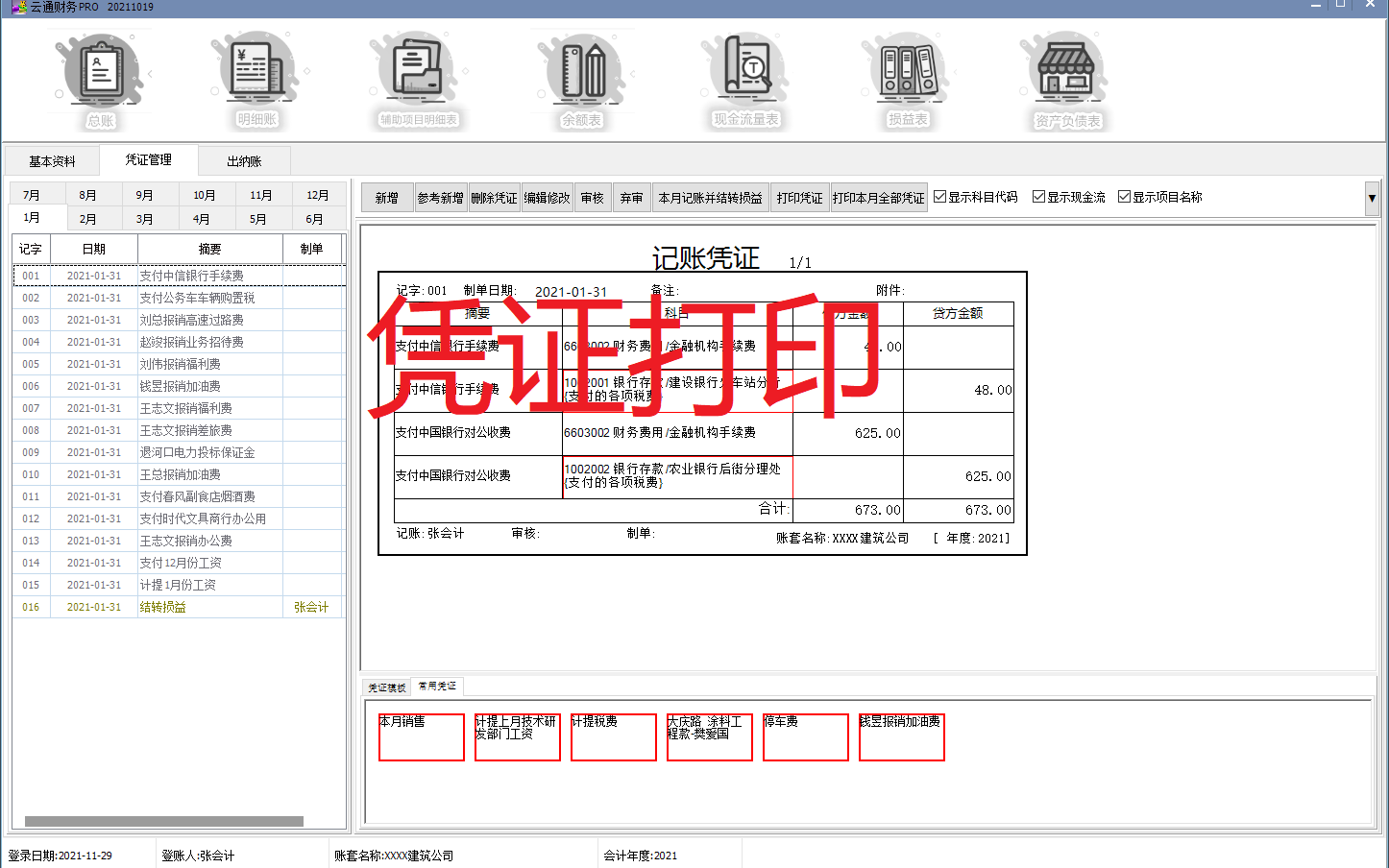Sort by the 日期 column header

click(94, 249)
